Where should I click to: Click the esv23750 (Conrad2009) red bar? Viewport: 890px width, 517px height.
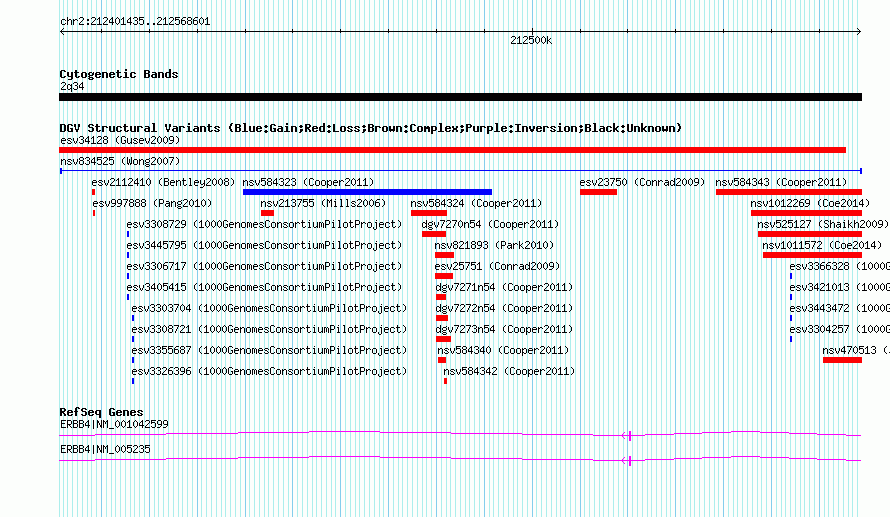[x=598, y=192]
